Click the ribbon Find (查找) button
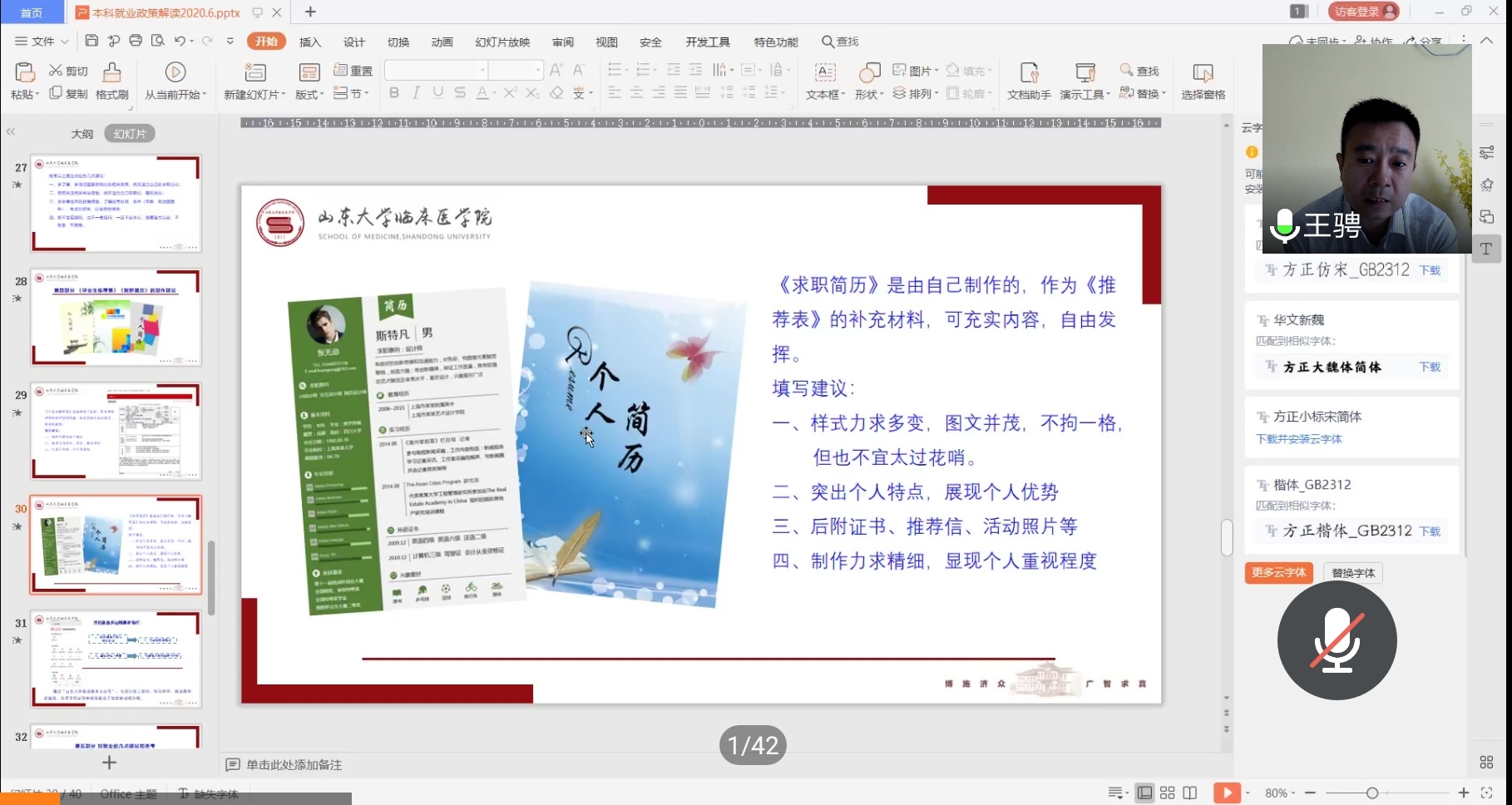Image resolution: width=1512 pixels, height=805 pixels. 1139,71
